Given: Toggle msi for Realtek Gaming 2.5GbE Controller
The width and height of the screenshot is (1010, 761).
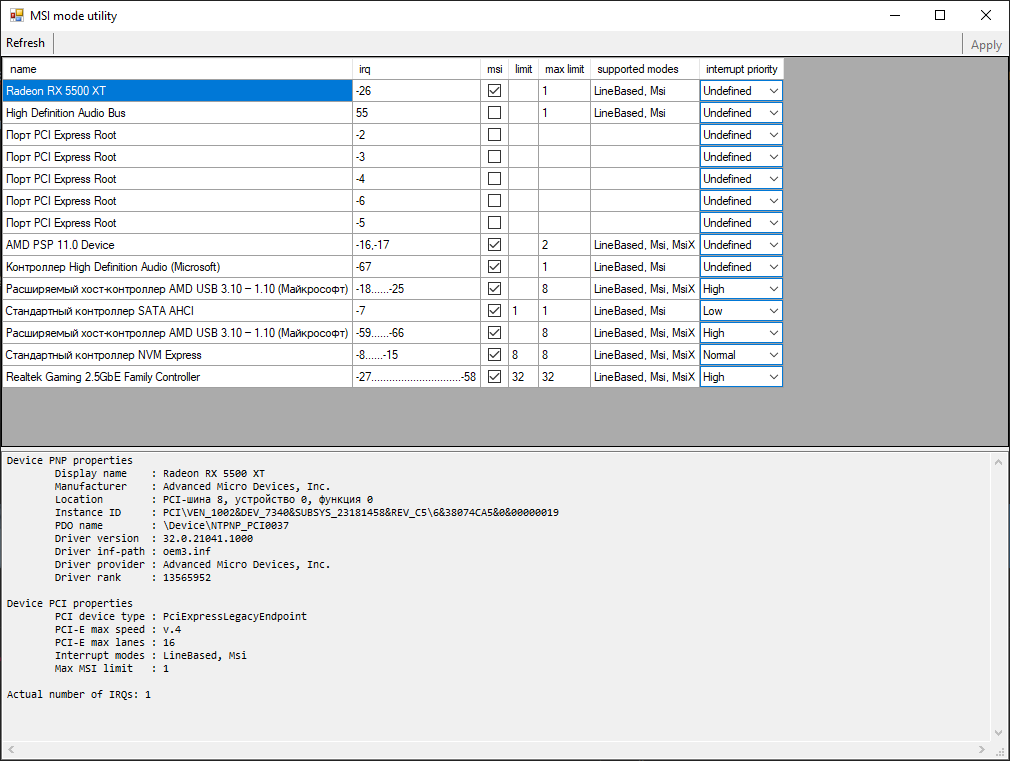Looking at the screenshot, I should (494, 377).
